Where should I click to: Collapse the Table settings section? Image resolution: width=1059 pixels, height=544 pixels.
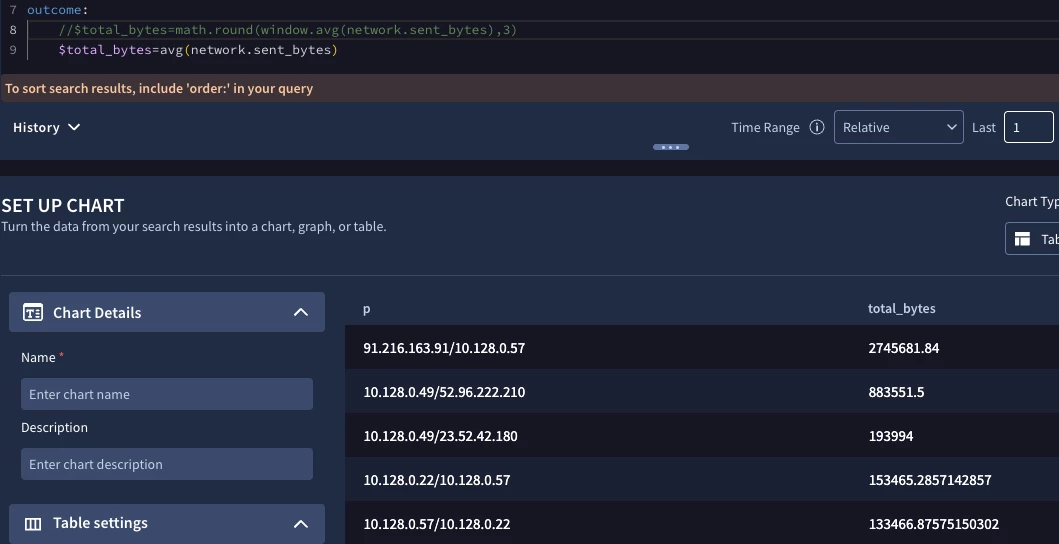(301, 524)
